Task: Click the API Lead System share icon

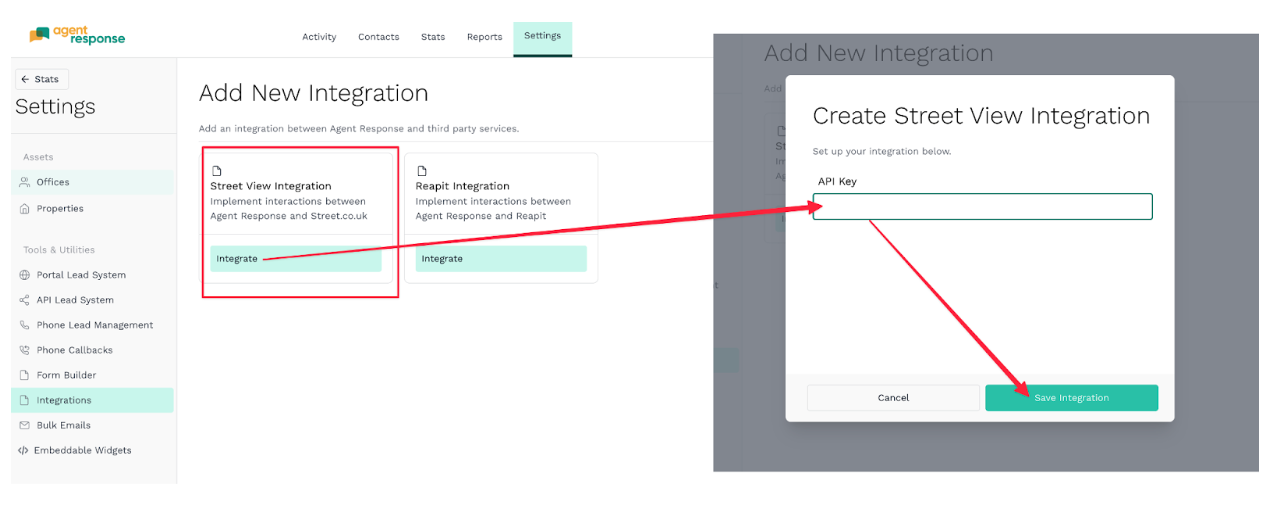Action: [25, 300]
